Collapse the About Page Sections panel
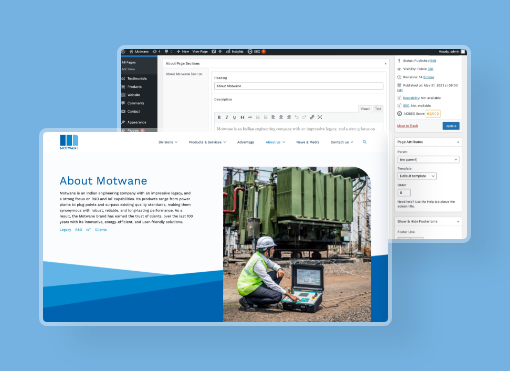 pyautogui.click(x=386, y=64)
